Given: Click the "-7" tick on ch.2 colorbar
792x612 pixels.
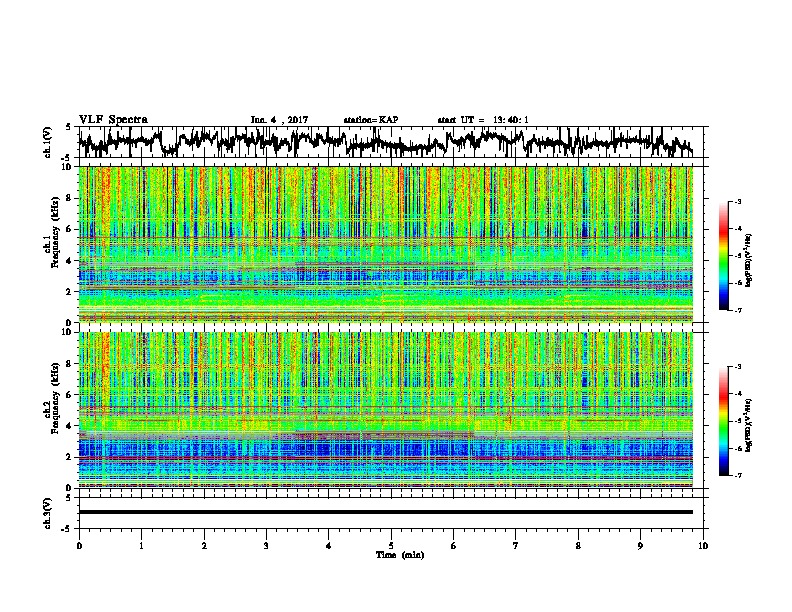Looking at the screenshot, I should tap(738, 476).
